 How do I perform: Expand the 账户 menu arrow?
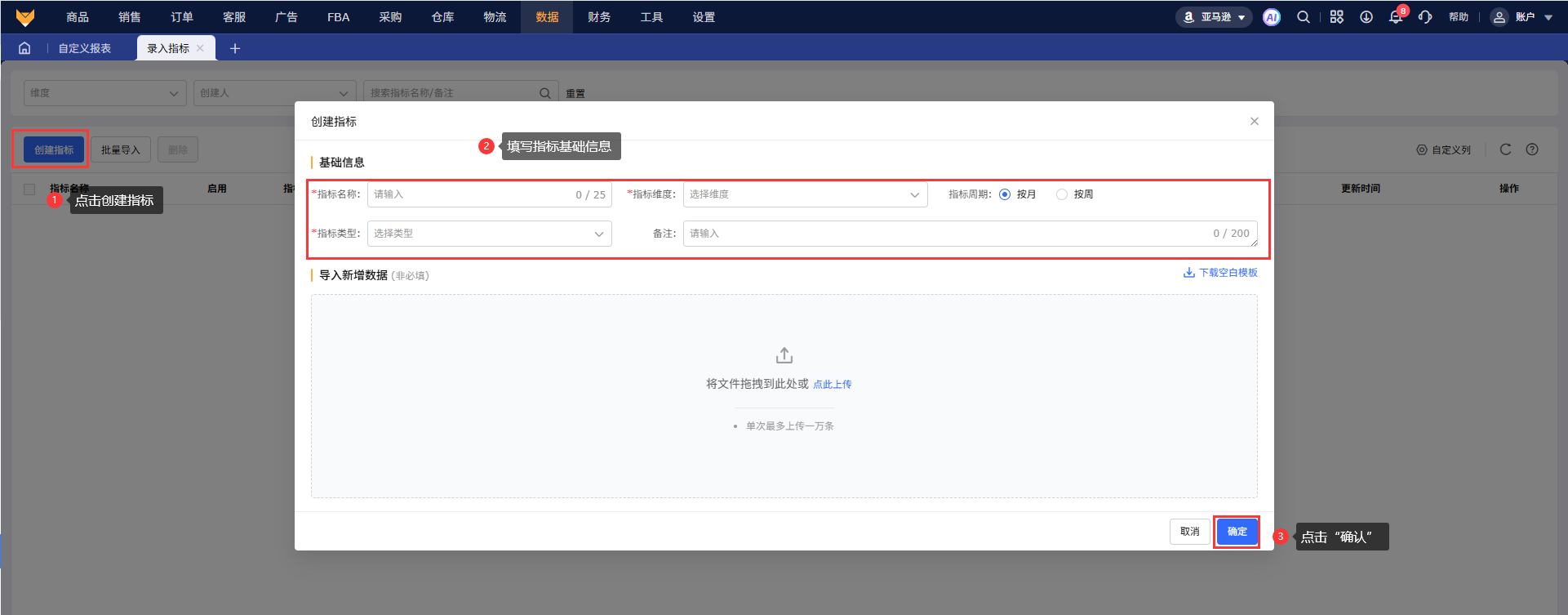pyautogui.click(x=1548, y=17)
